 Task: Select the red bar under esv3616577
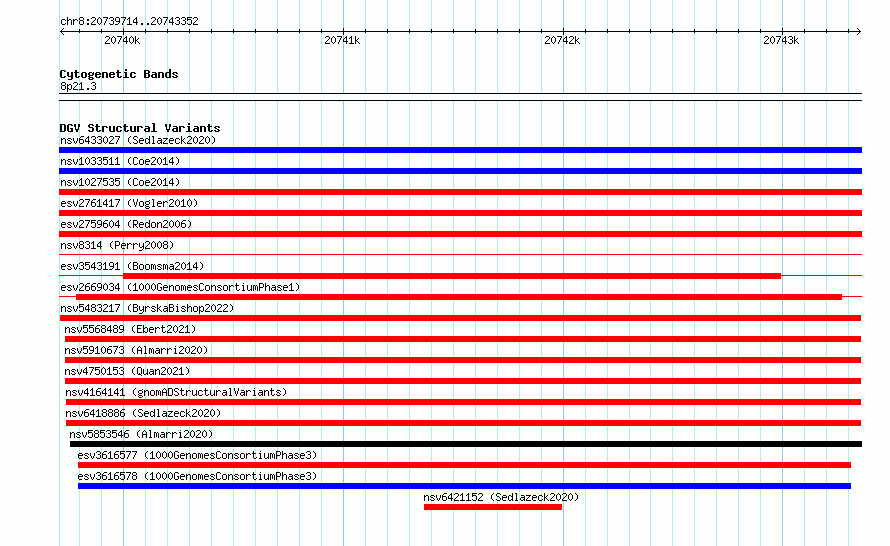(x=464, y=465)
